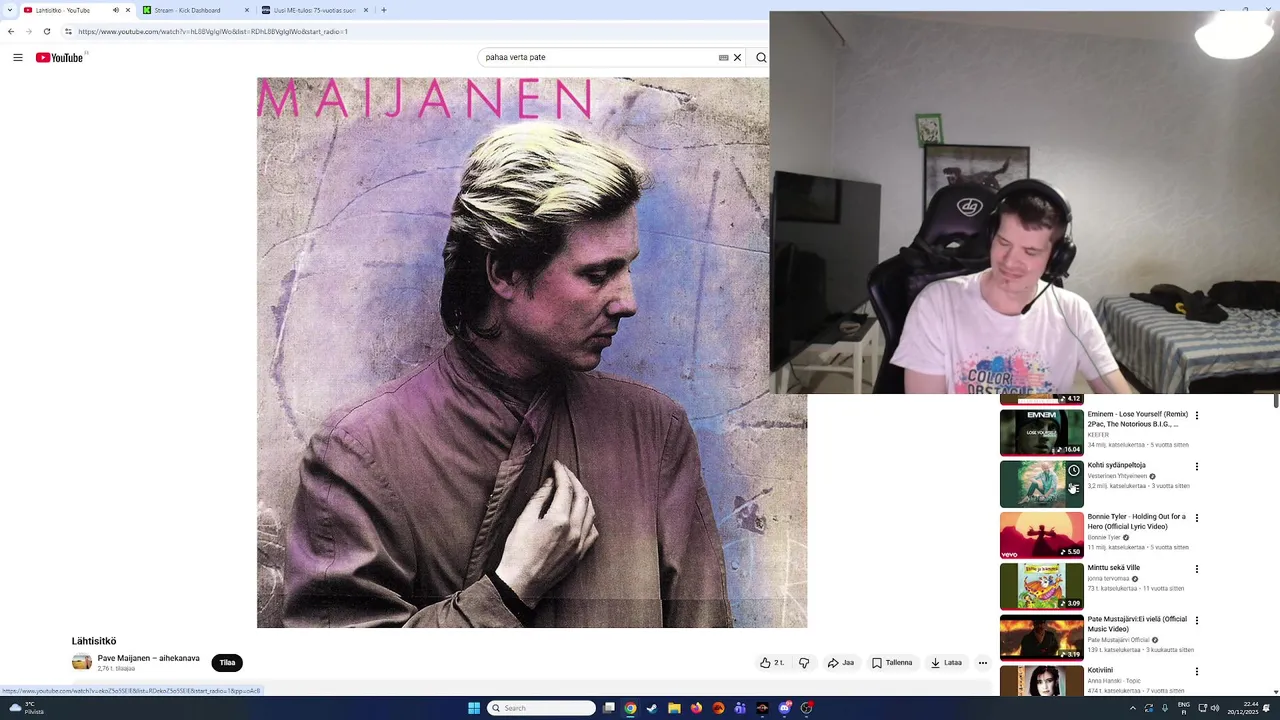
Task: Clear the search box with the X
Action: 738,58
